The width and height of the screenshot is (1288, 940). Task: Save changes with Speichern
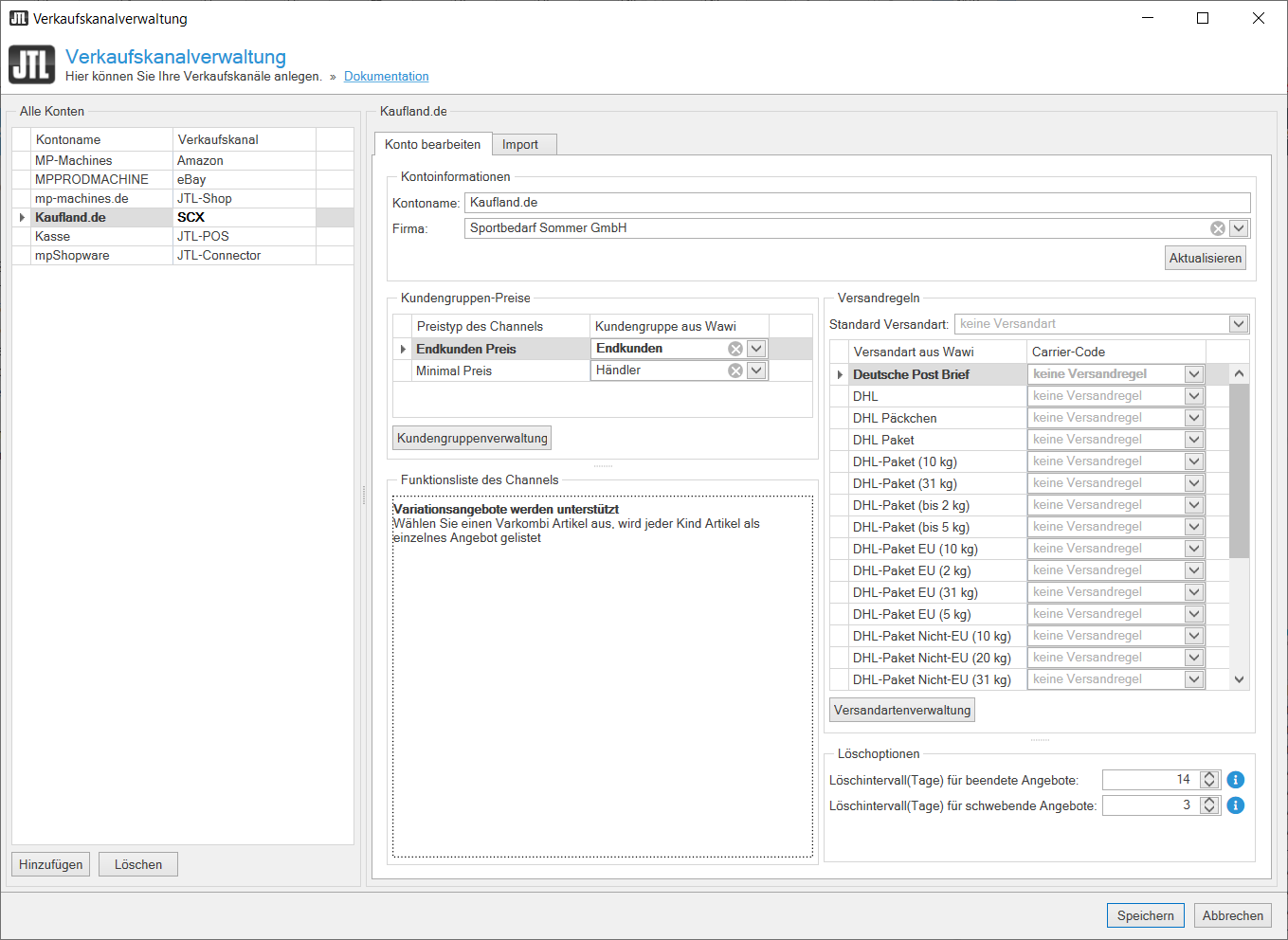point(1146,915)
